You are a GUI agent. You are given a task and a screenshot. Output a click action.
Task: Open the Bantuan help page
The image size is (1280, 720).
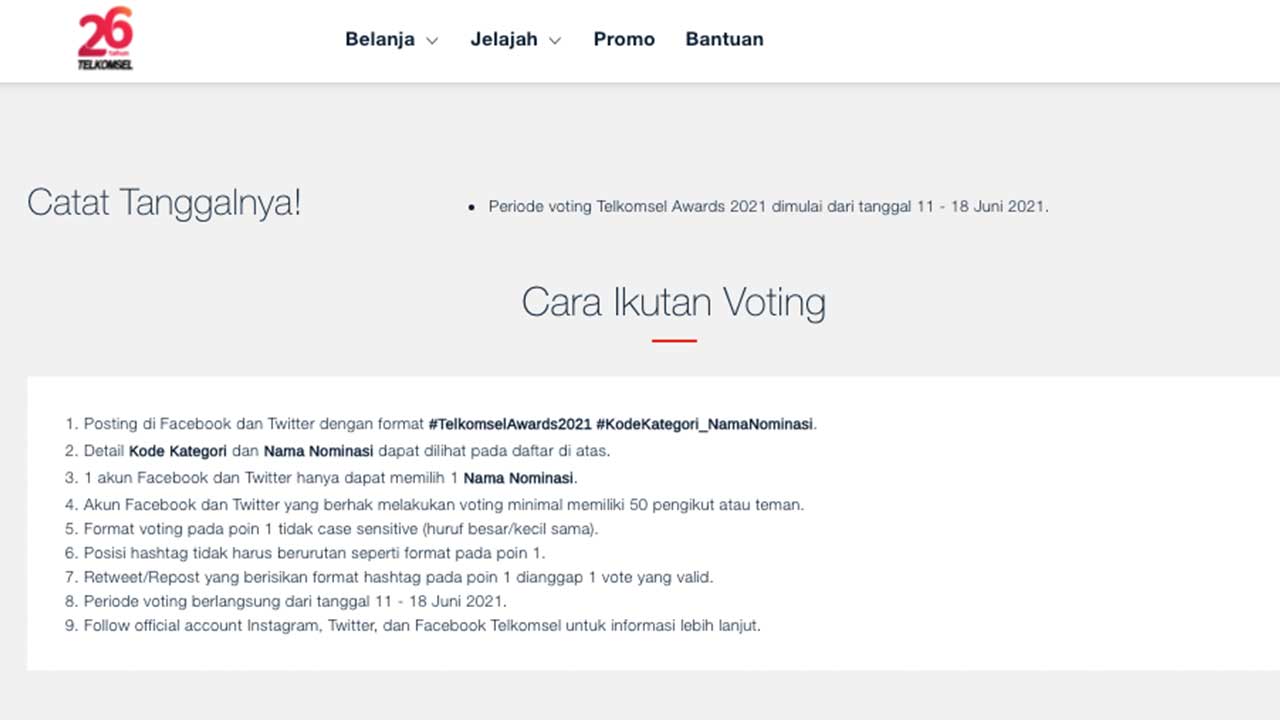tap(724, 39)
